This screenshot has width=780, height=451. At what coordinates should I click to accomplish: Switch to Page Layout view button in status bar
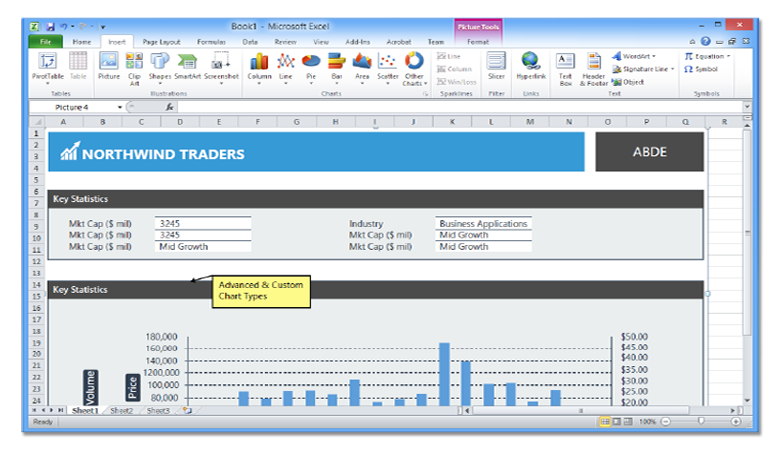(x=616, y=421)
